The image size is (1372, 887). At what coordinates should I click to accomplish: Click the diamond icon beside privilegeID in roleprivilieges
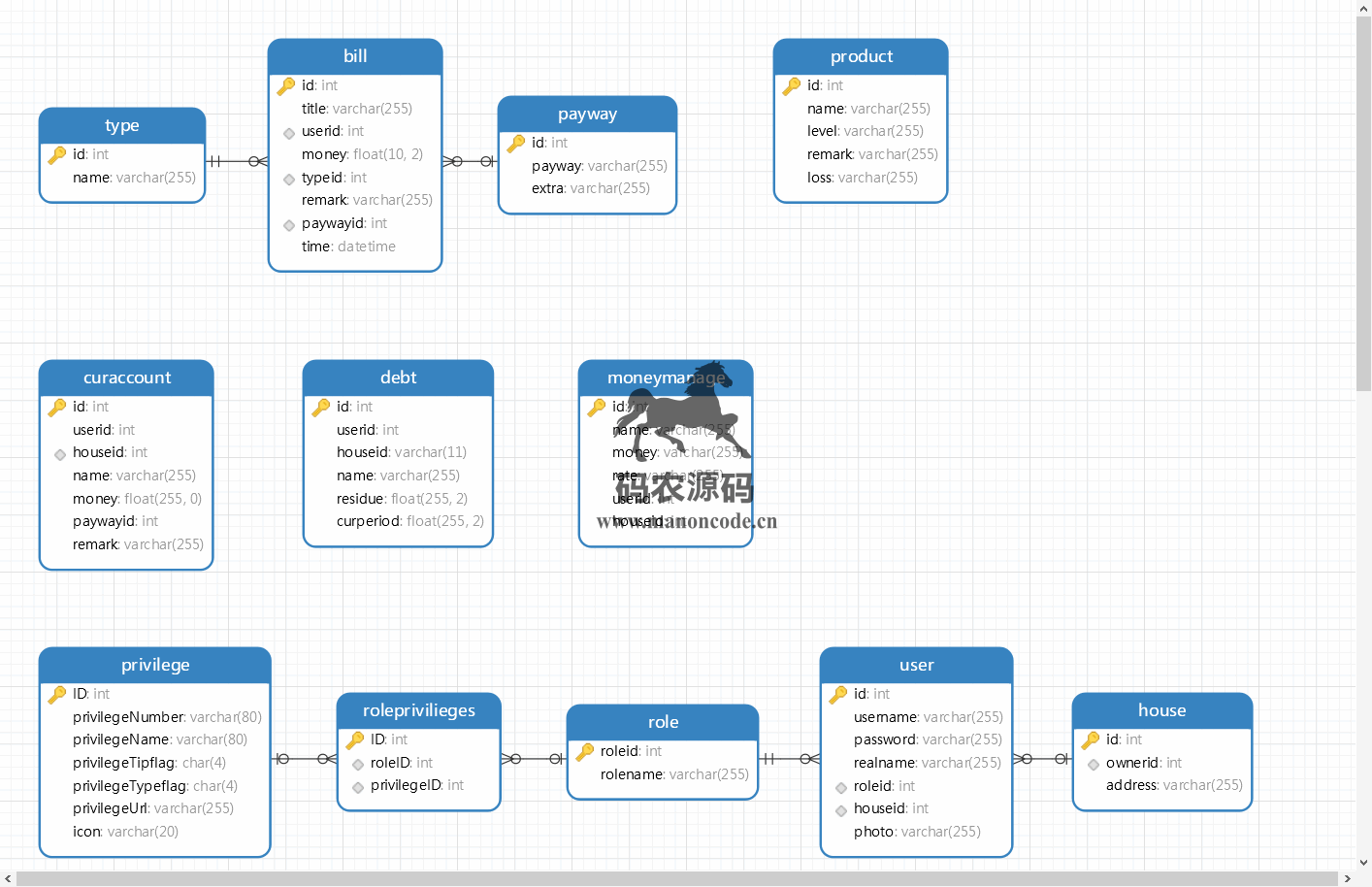click(x=358, y=787)
